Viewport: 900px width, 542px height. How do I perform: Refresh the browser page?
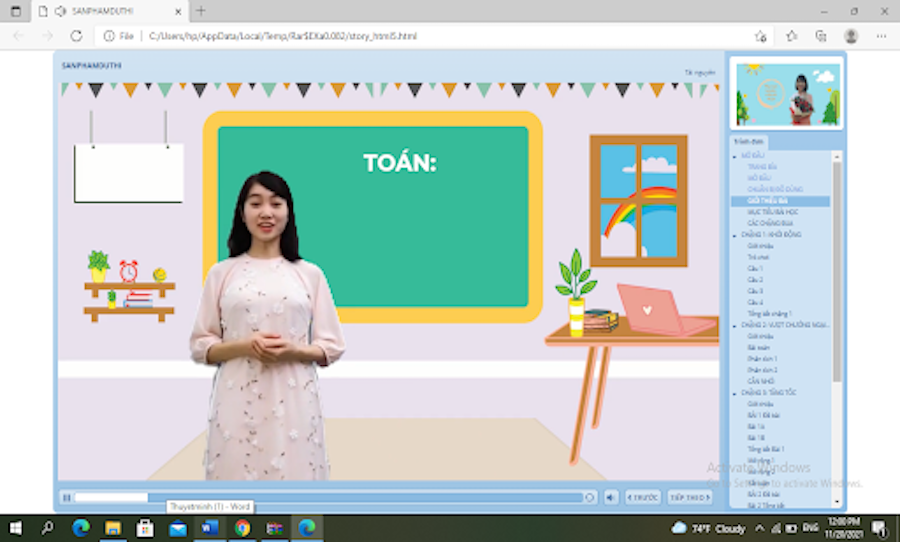pos(76,36)
